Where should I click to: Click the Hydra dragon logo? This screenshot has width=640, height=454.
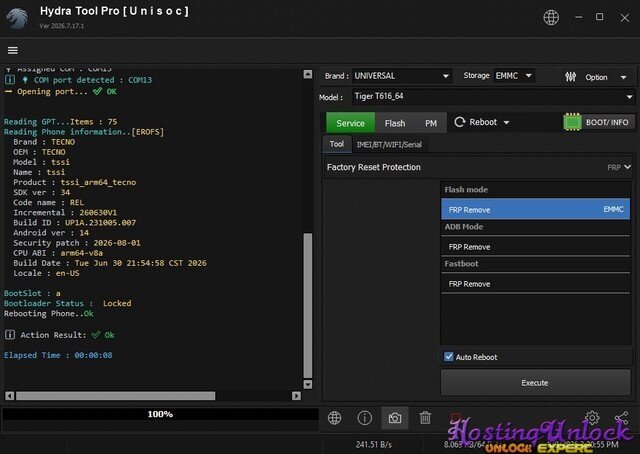click(x=18, y=18)
